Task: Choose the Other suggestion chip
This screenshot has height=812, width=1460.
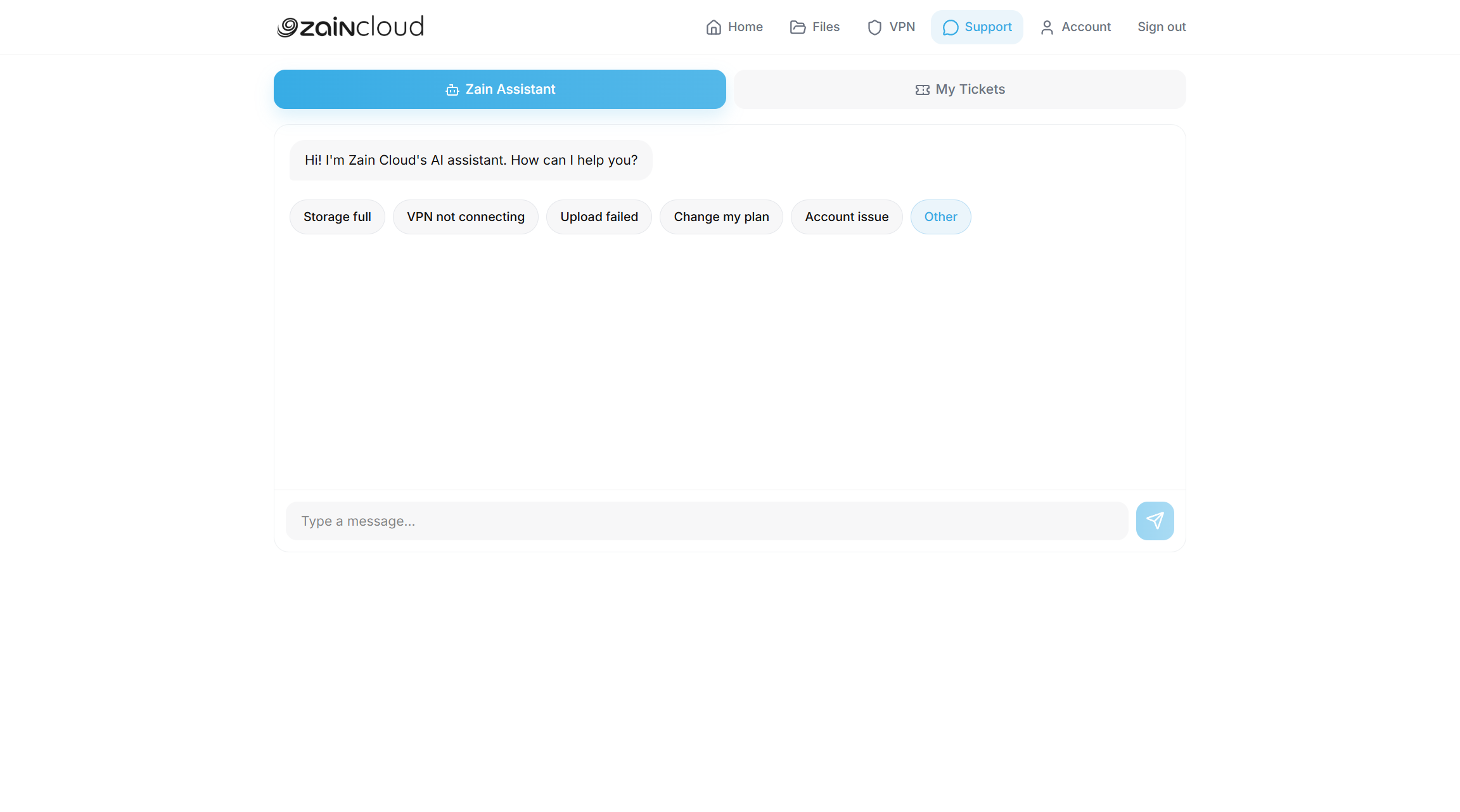Action: coord(940,217)
